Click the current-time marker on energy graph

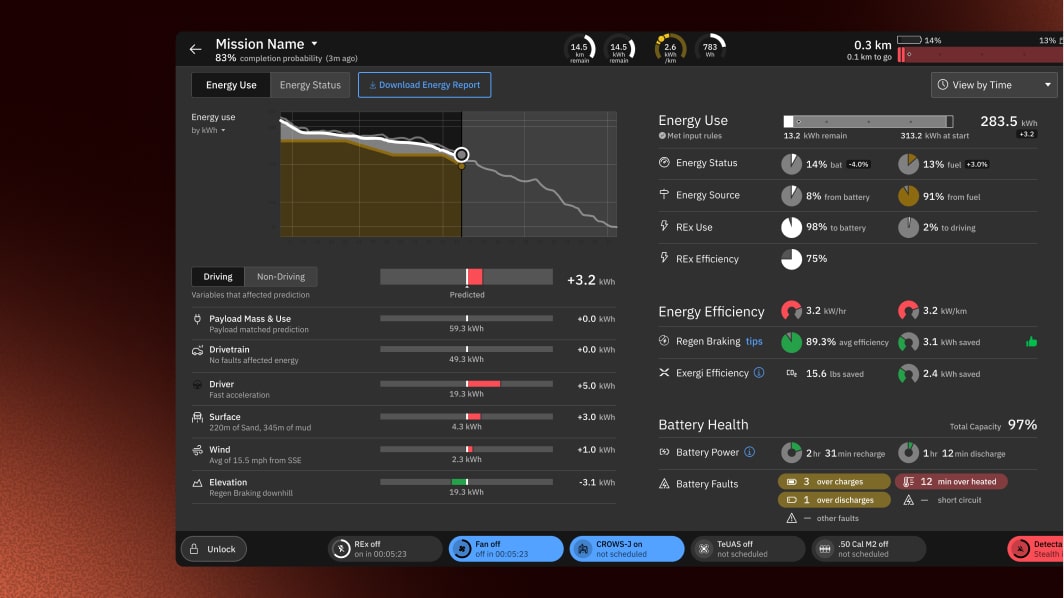pos(461,155)
